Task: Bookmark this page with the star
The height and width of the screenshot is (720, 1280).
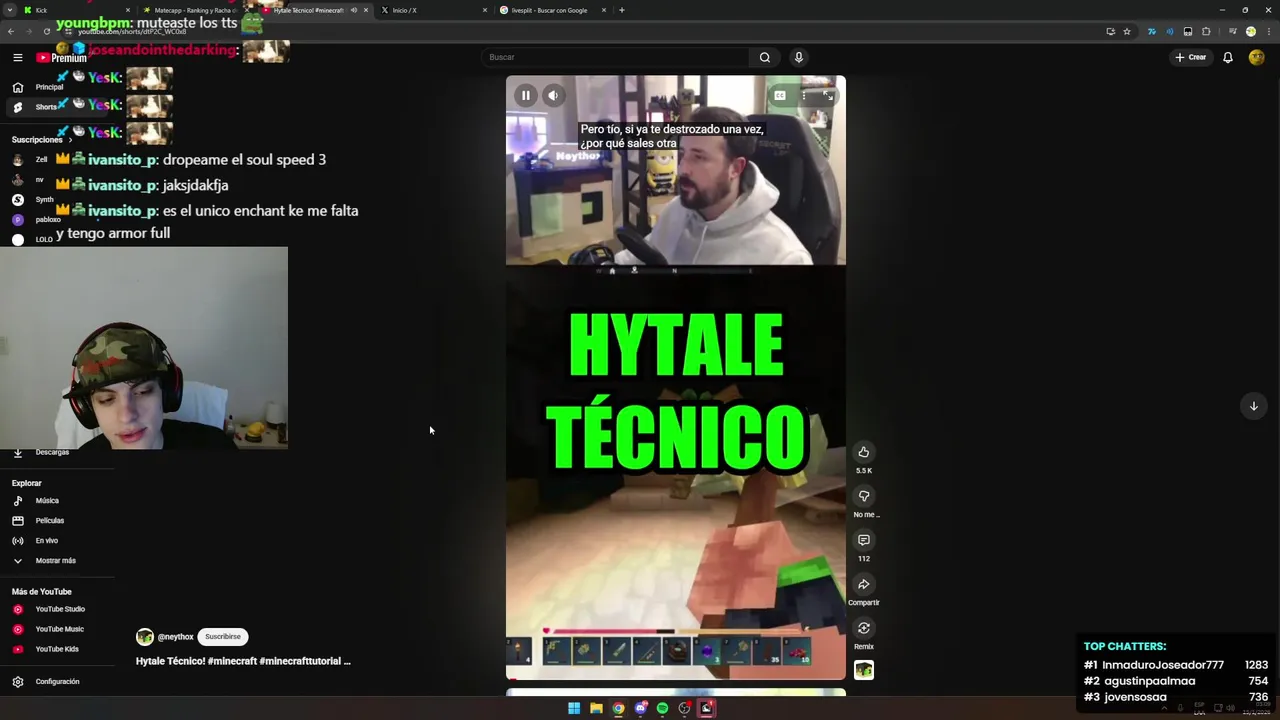Action: [1127, 31]
